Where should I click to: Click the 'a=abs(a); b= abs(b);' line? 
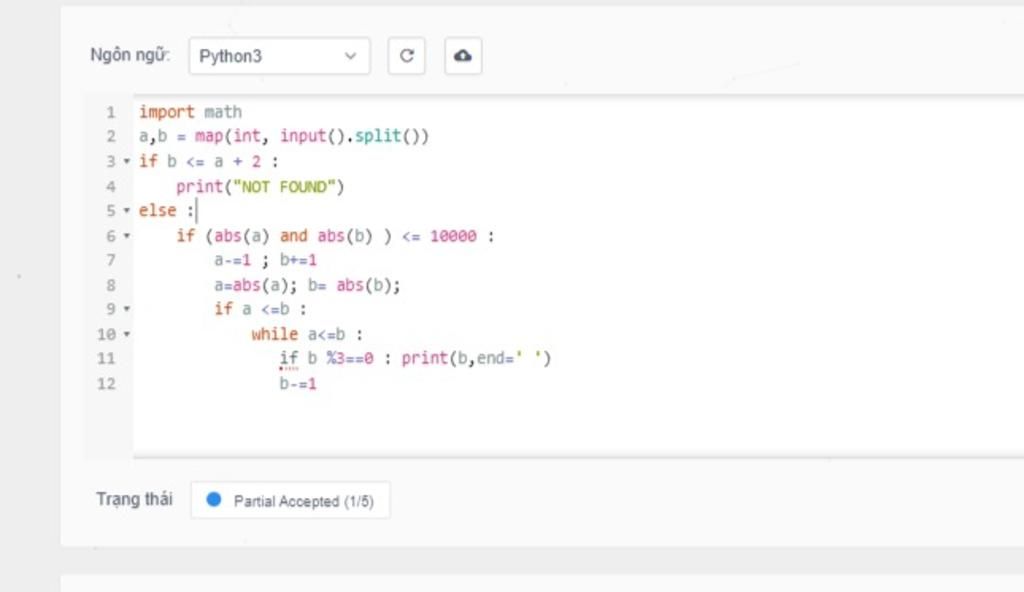pos(307,285)
